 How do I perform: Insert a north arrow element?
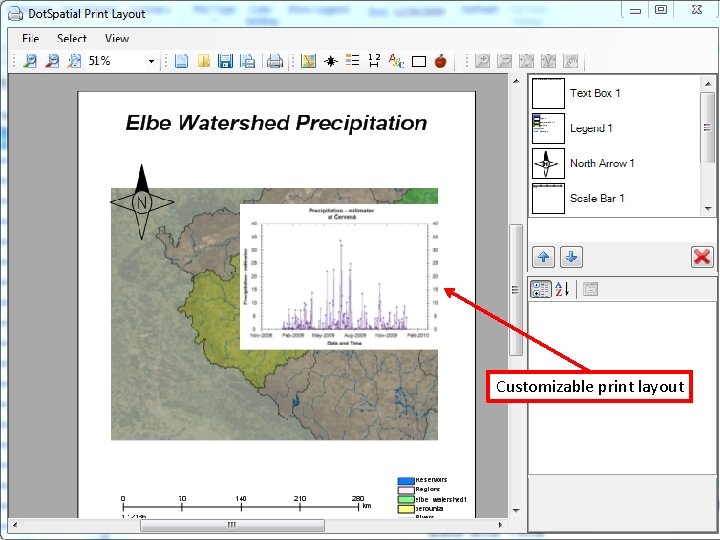(x=331, y=61)
